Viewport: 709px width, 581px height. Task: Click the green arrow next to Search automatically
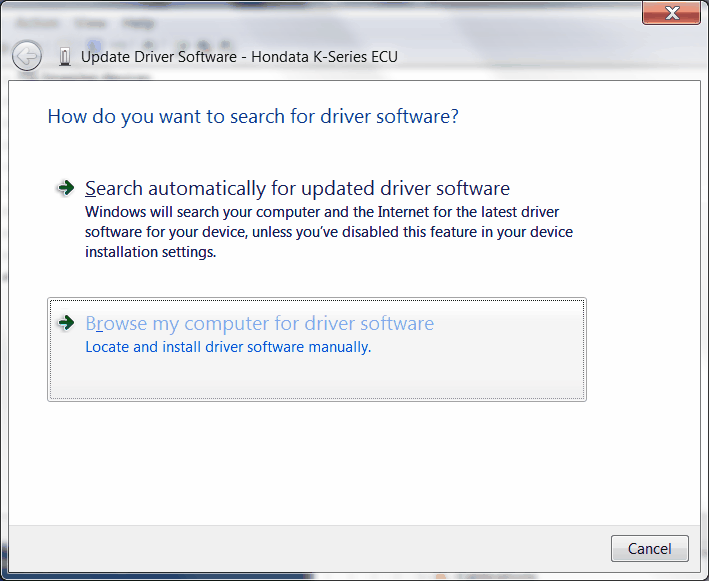tap(66, 188)
